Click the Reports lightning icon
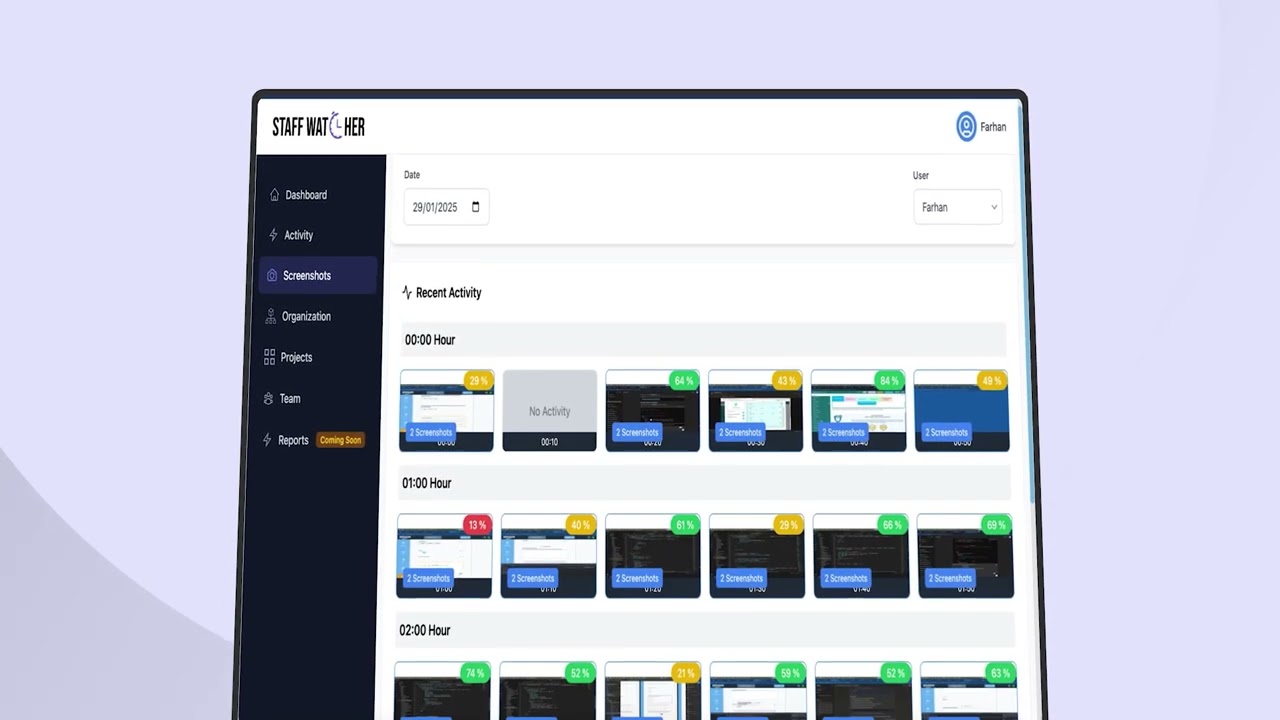 point(267,440)
